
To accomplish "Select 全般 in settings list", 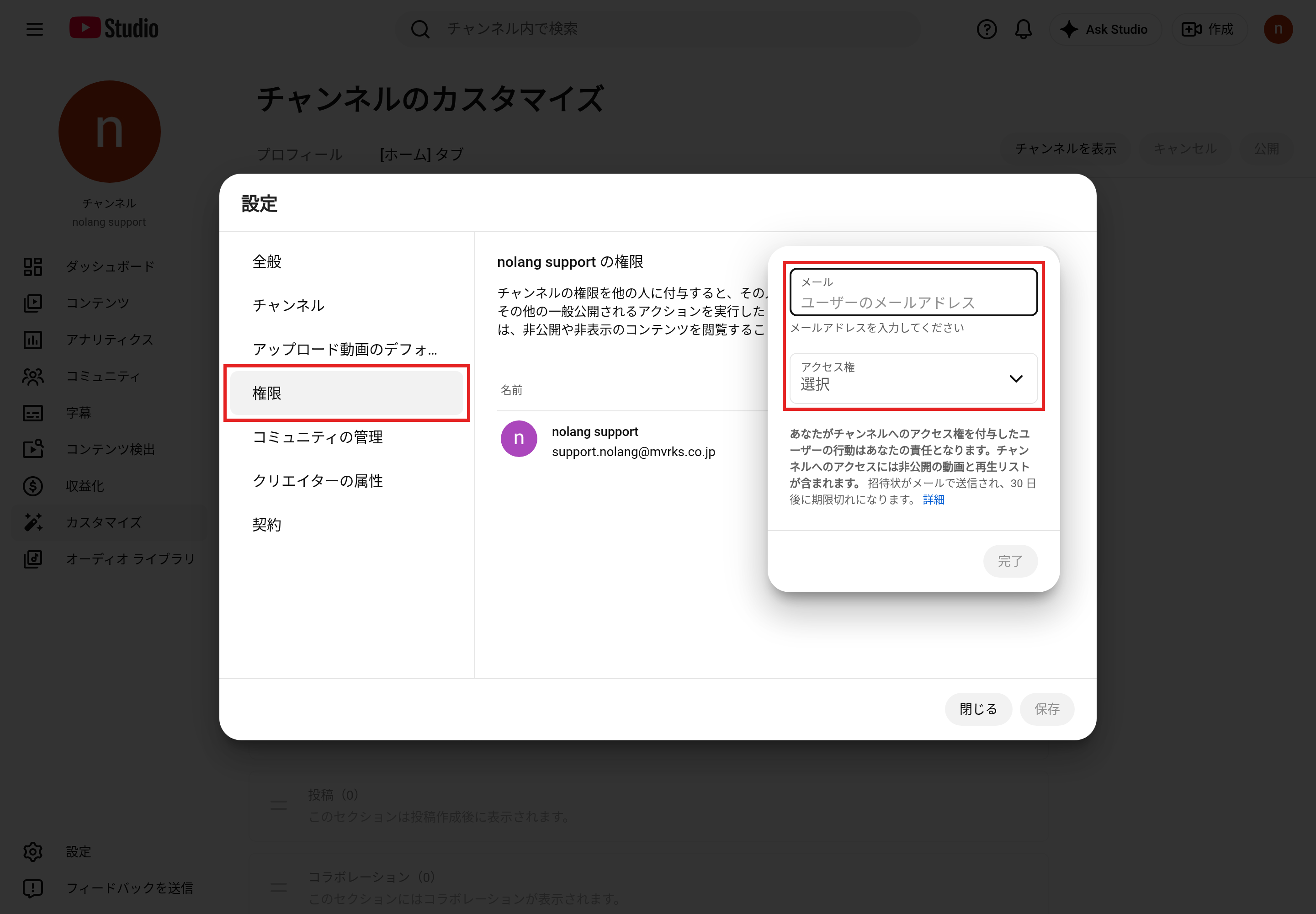I will pyautogui.click(x=346, y=262).
